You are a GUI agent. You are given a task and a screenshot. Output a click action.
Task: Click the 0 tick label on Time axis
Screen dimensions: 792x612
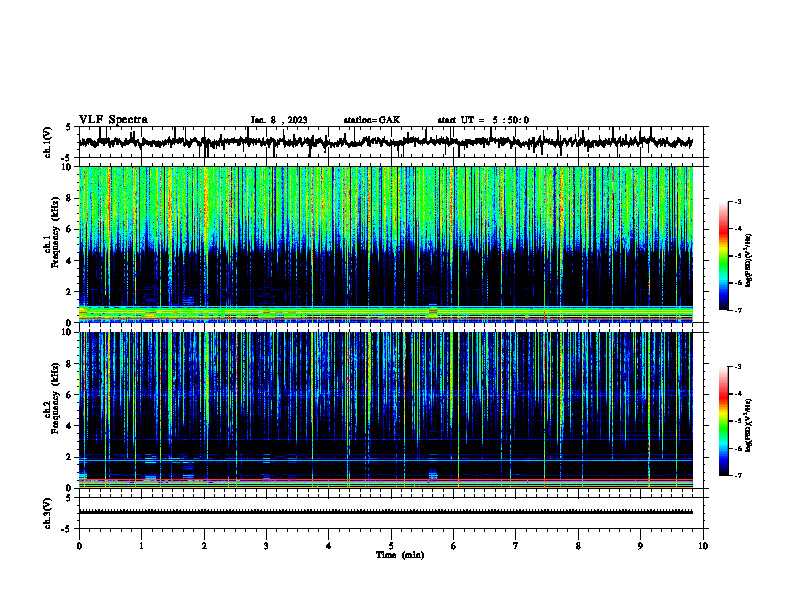pos(79,546)
